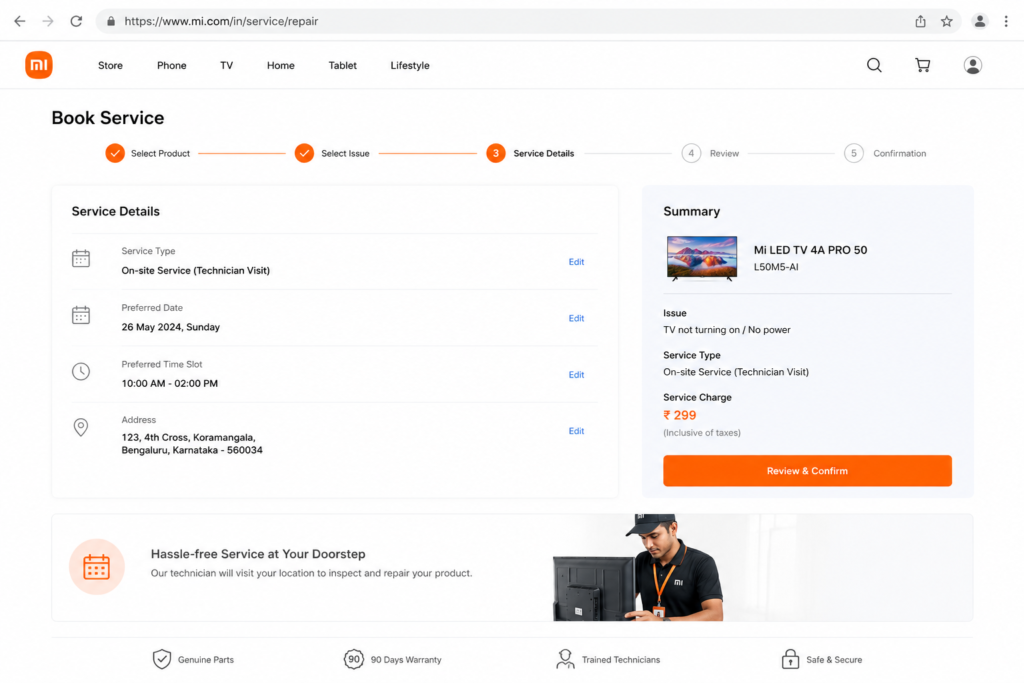Click the step 3 Service Details circle
This screenshot has height=683, width=1024.
click(x=496, y=153)
